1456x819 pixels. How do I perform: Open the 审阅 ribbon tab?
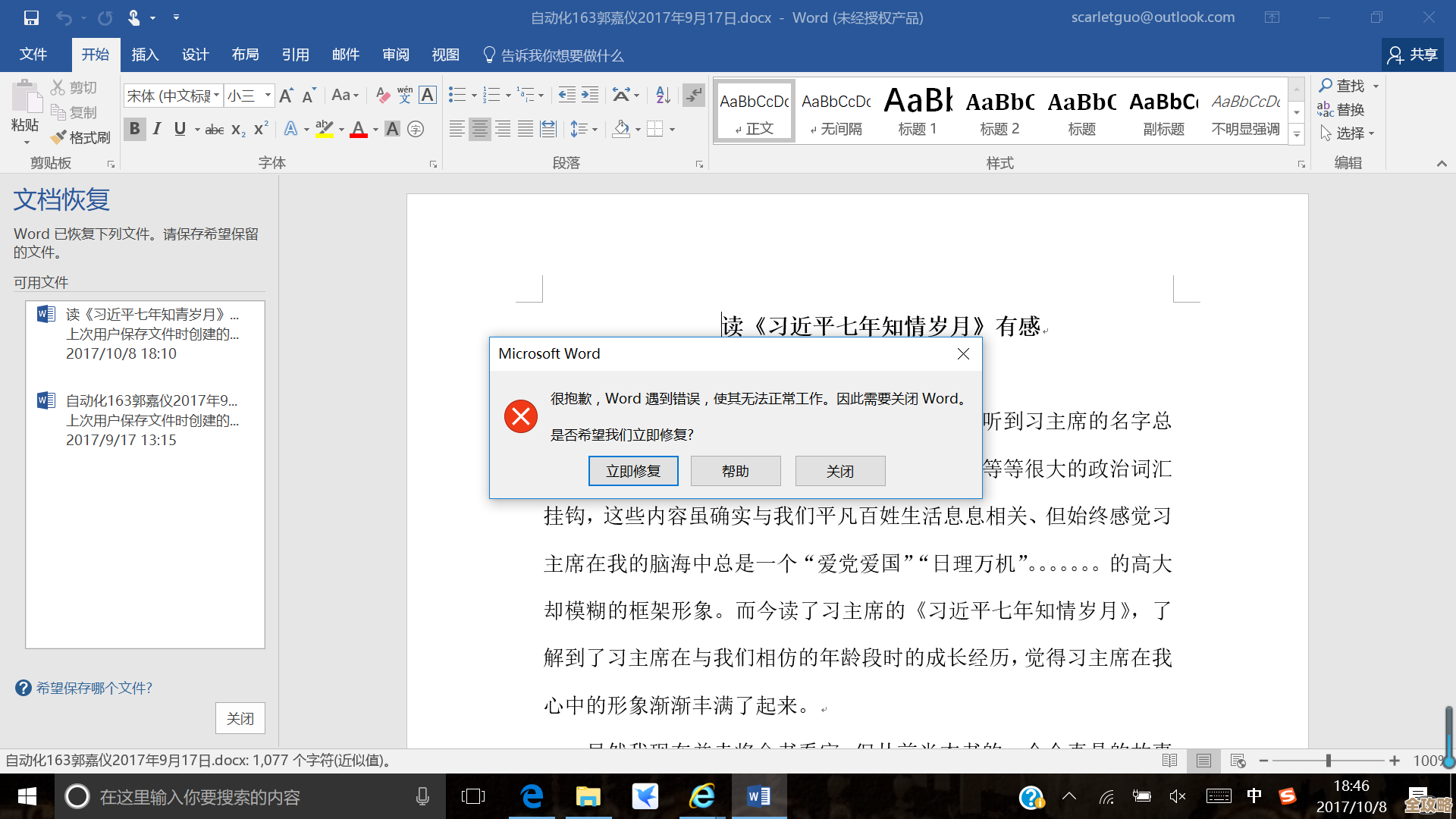click(x=395, y=54)
